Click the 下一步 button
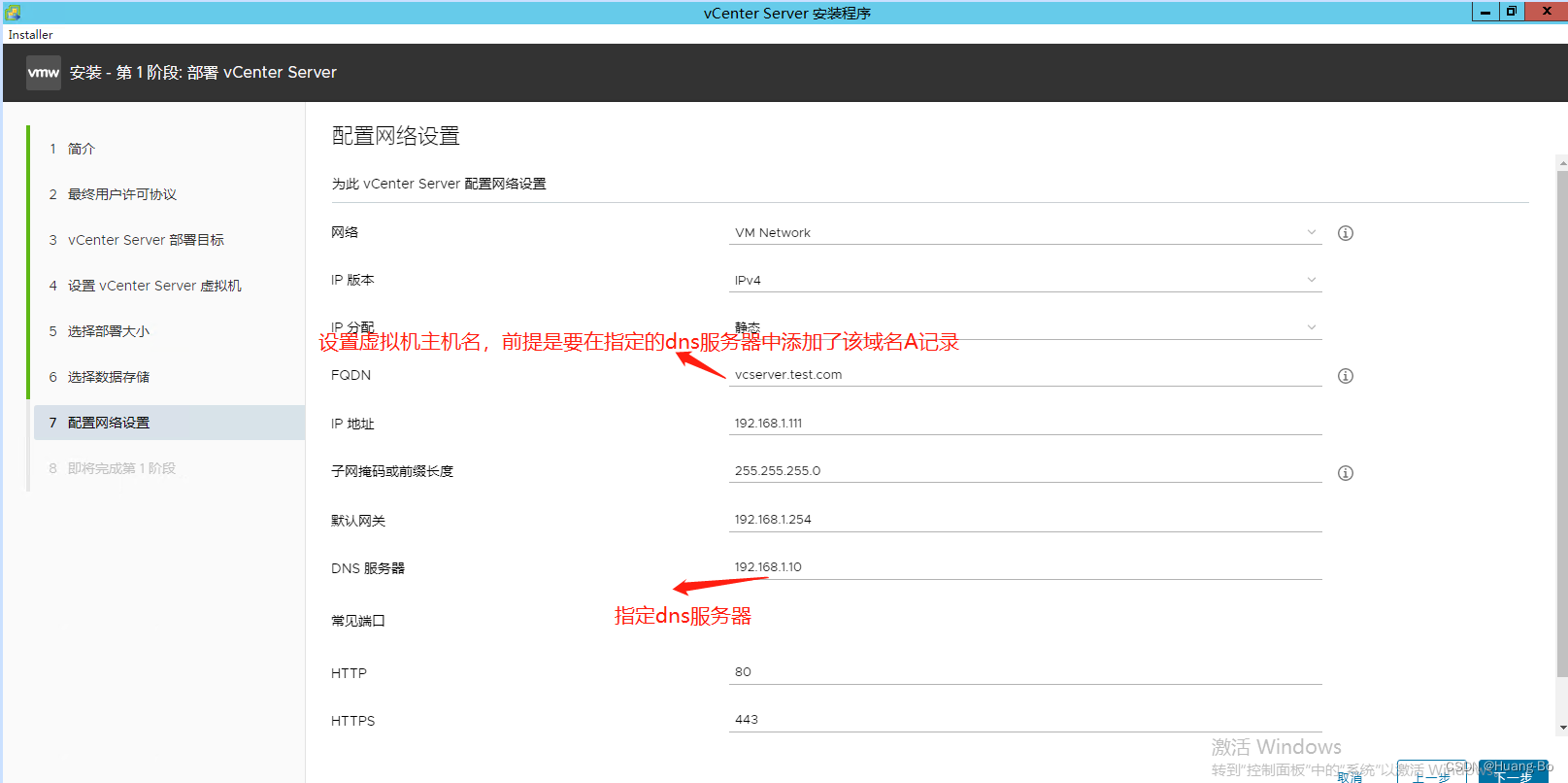Screen dimensions: 1568x783 [x=1513, y=774]
